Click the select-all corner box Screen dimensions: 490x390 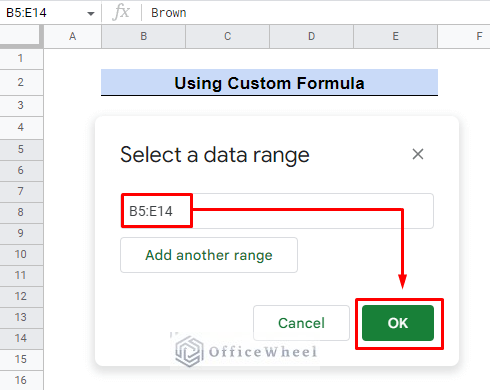tap(21, 36)
